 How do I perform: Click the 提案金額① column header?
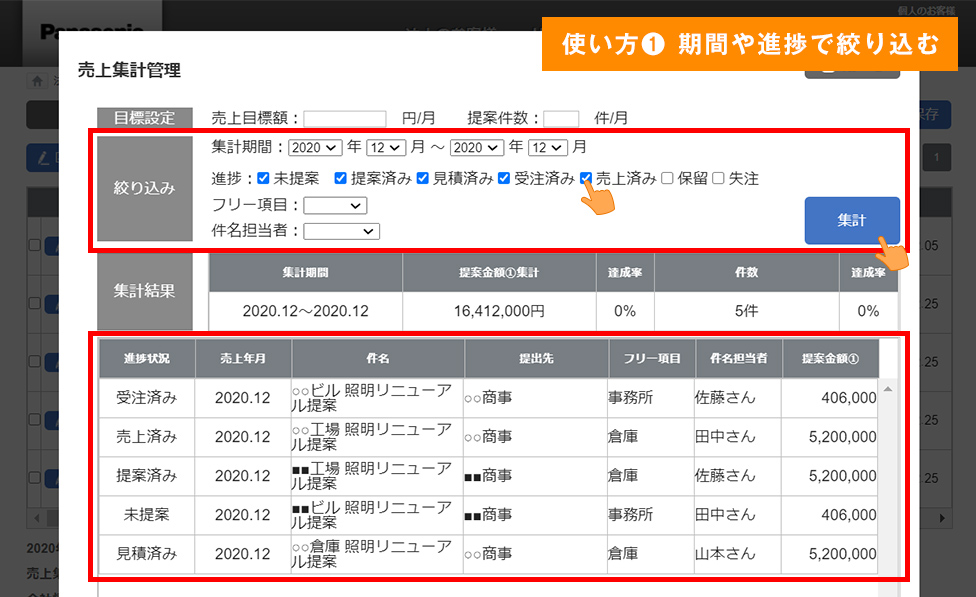tap(825, 358)
